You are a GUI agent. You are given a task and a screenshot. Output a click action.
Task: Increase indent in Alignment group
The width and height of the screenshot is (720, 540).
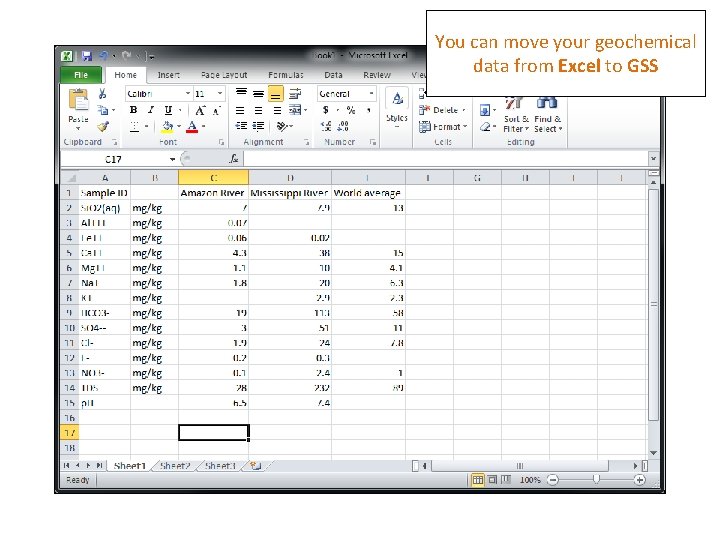(x=259, y=126)
